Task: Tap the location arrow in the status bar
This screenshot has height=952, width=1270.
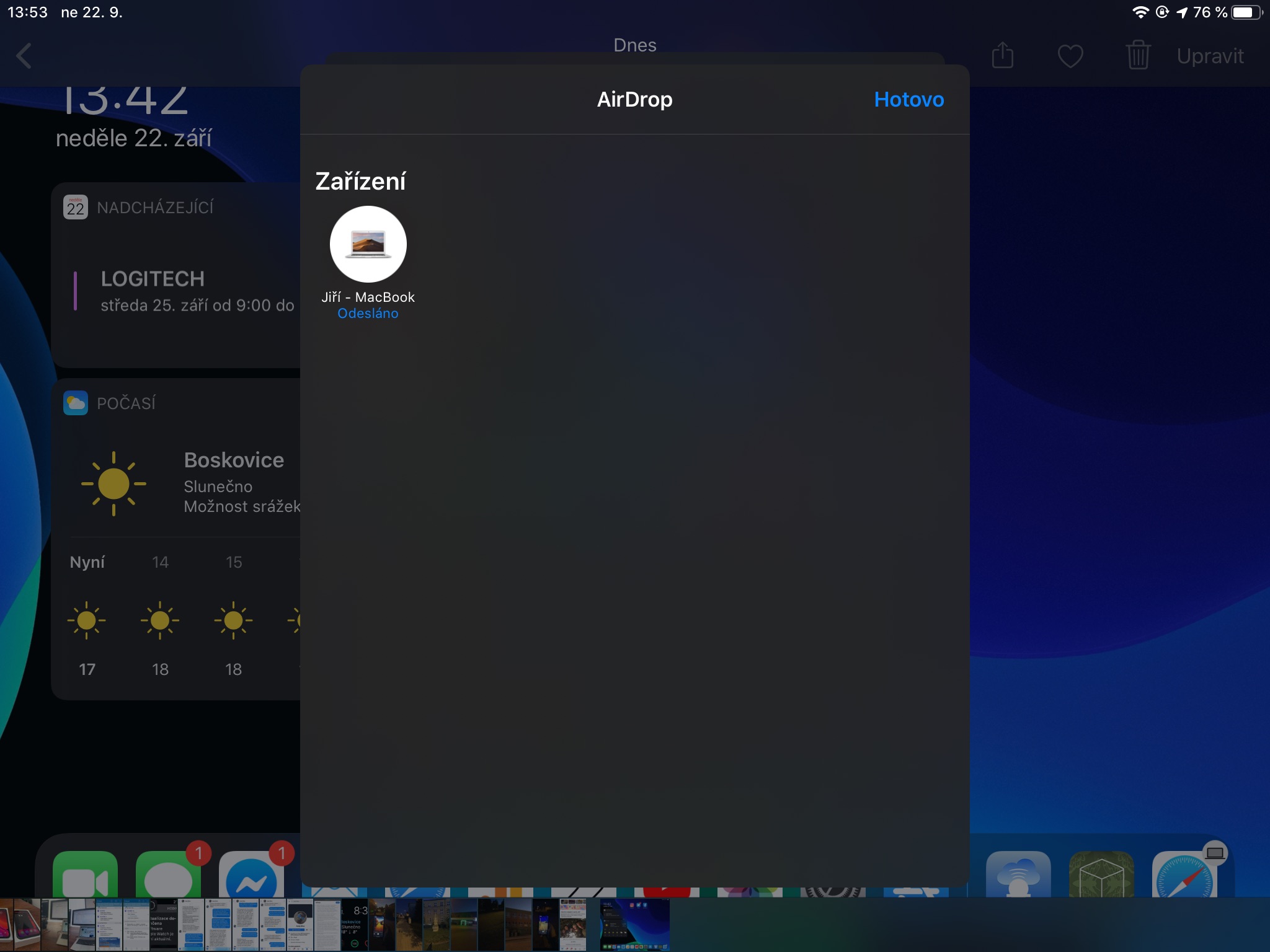Action: point(1182,12)
